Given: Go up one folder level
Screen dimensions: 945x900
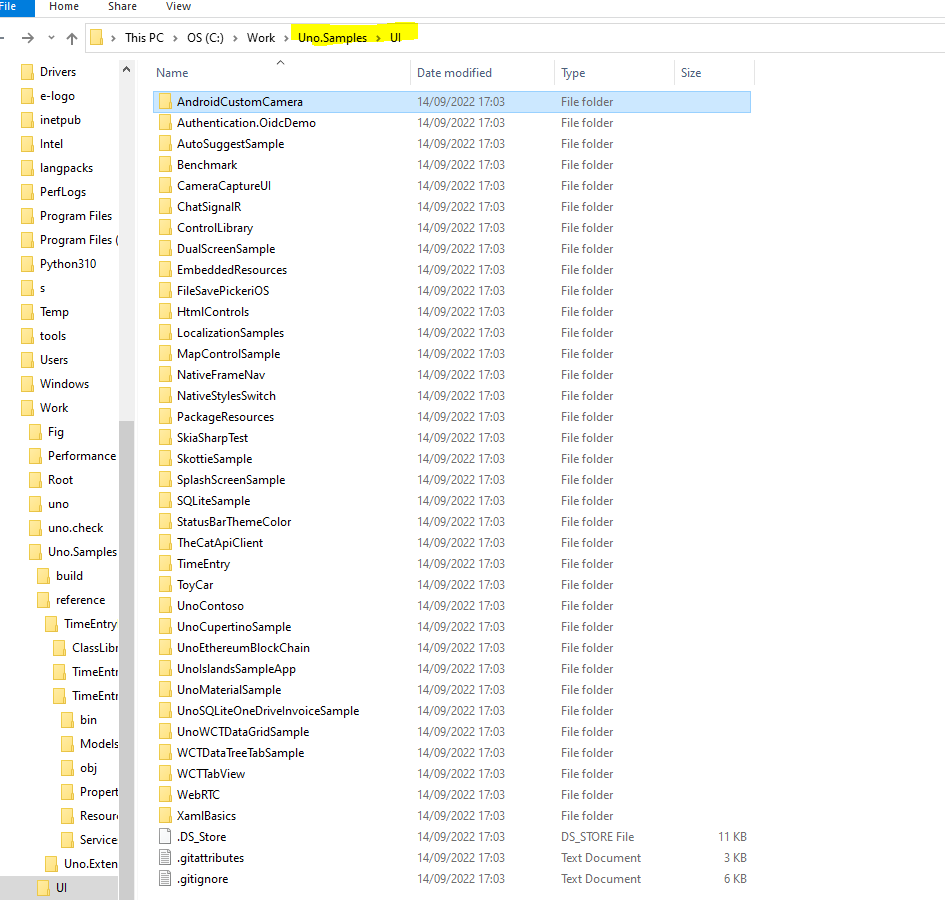Looking at the screenshot, I should 72,39.
